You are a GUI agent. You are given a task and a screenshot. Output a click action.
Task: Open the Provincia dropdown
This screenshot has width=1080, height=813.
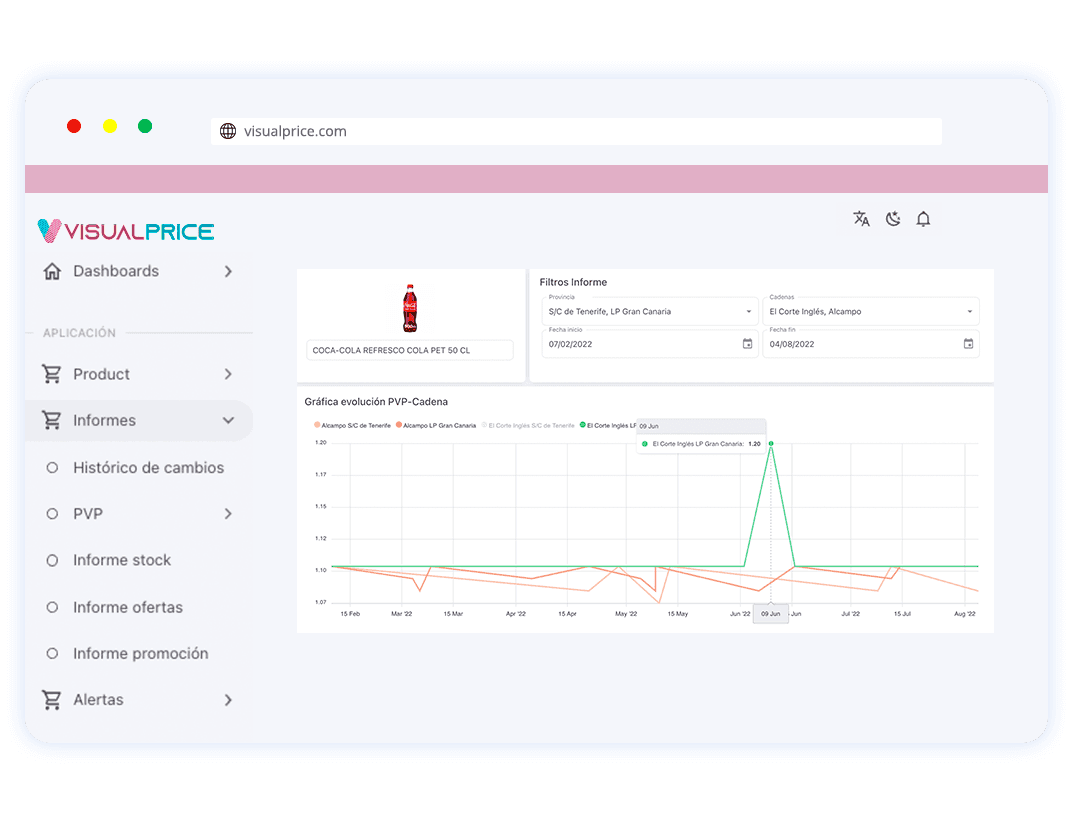pos(650,311)
